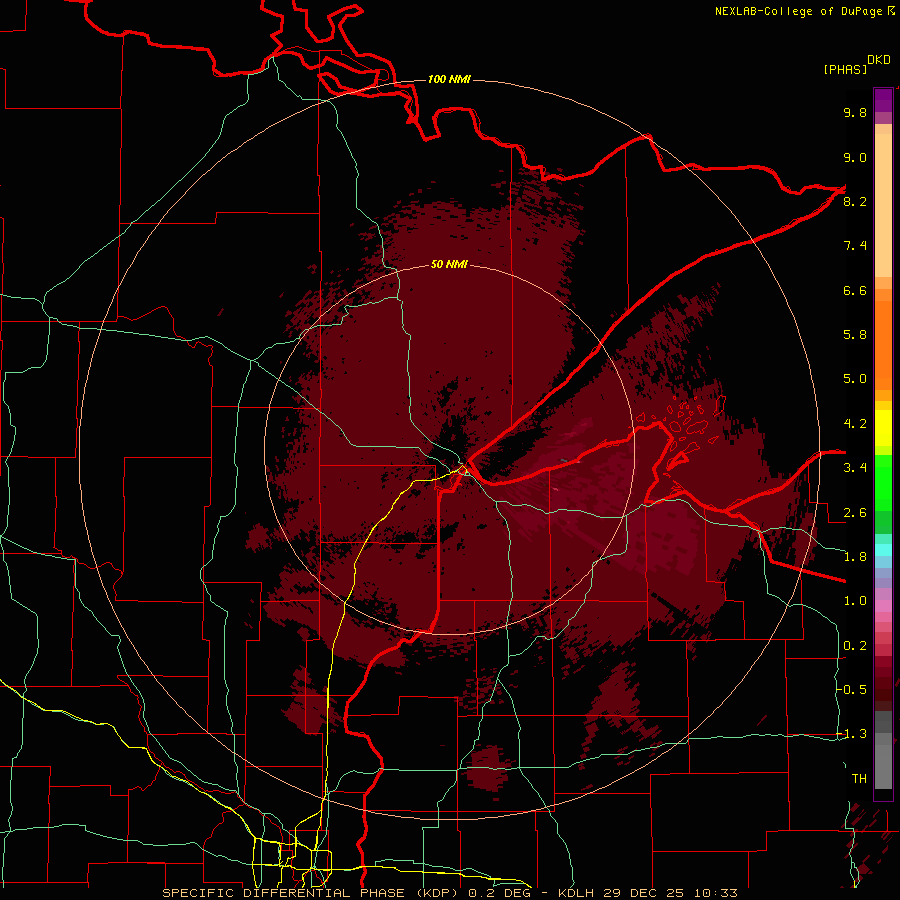Click the 5.0 scale value
The image size is (900, 900).
click(x=855, y=379)
